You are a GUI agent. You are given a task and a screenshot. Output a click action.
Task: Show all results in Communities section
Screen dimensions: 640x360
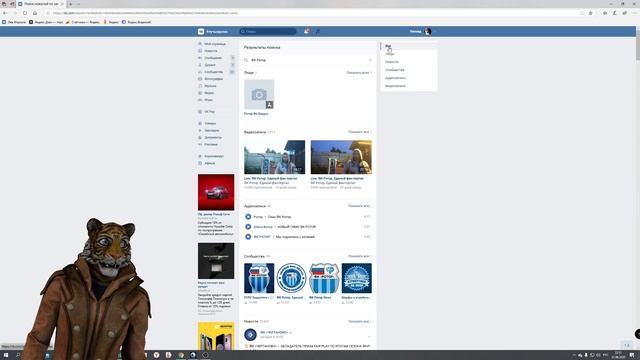(x=359, y=256)
